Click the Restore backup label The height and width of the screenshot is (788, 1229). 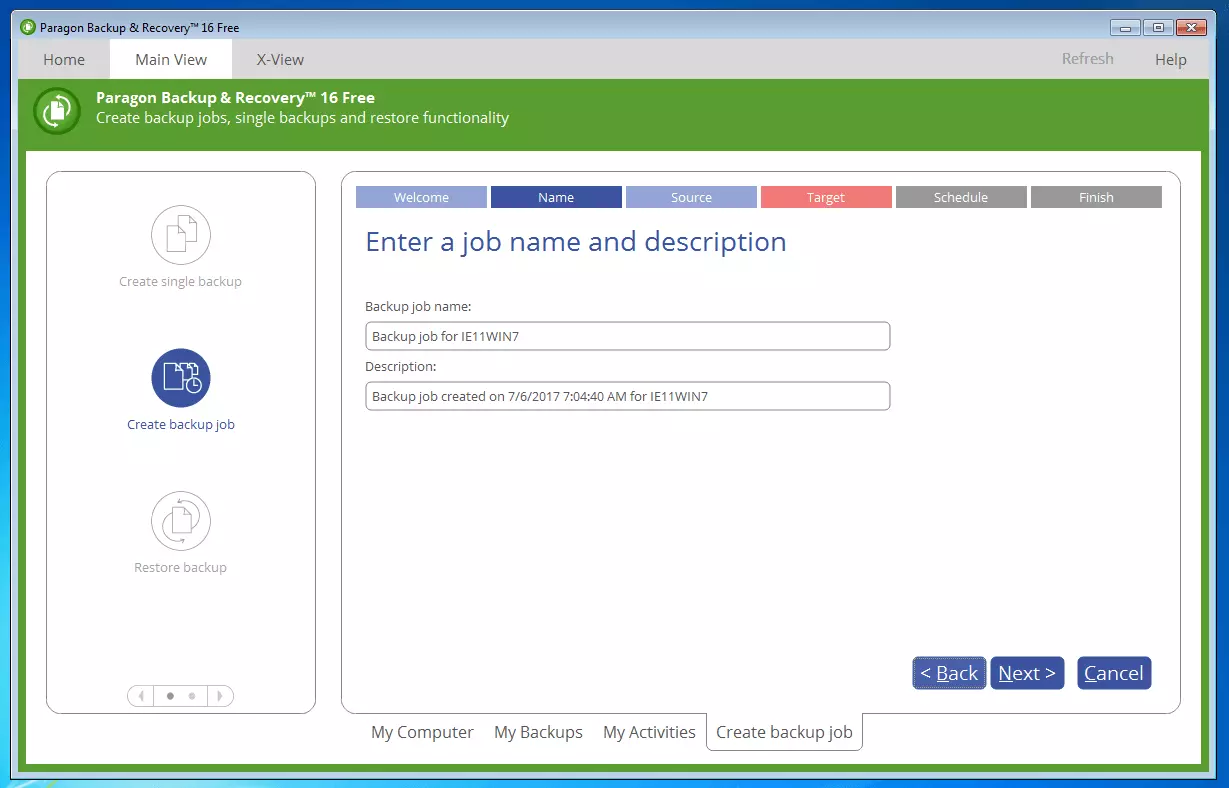tap(181, 567)
